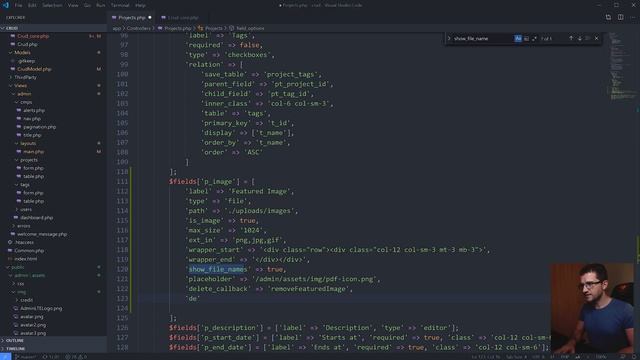This screenshot has width=640, height=360.
Task: Go to previous match in find widget
Action: (x=571, y=38)
